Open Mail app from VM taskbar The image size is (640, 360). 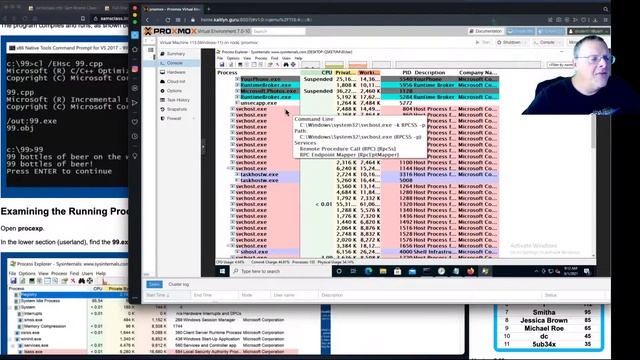(x=412, y=271)
